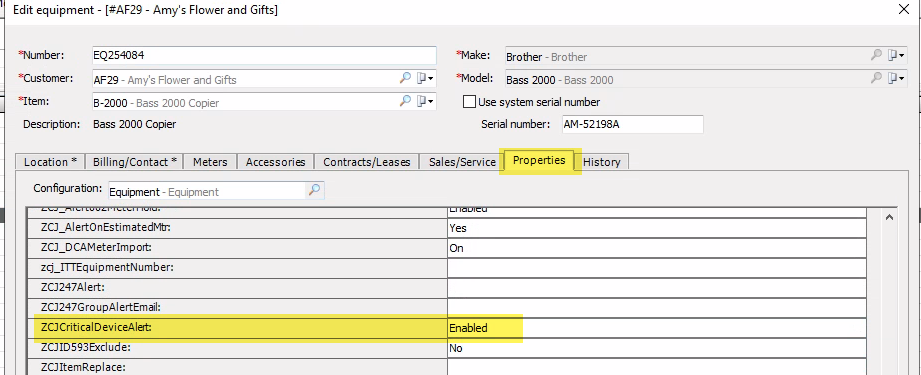Select the ZCJItemReplace property label
This screenshot has width=921, height=375.
(x=83, y=367)
